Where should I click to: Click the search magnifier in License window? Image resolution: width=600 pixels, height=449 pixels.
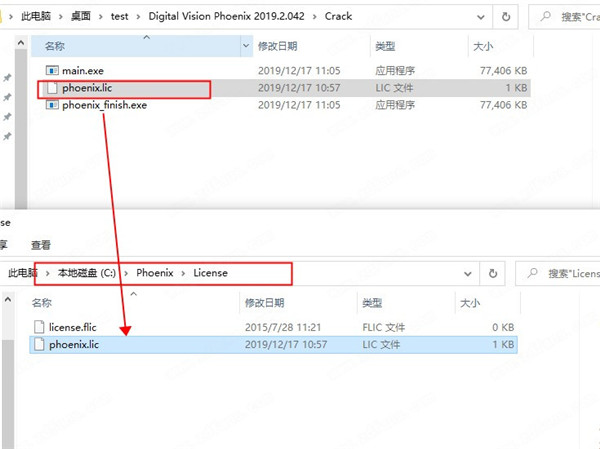(x=532, y=273)
